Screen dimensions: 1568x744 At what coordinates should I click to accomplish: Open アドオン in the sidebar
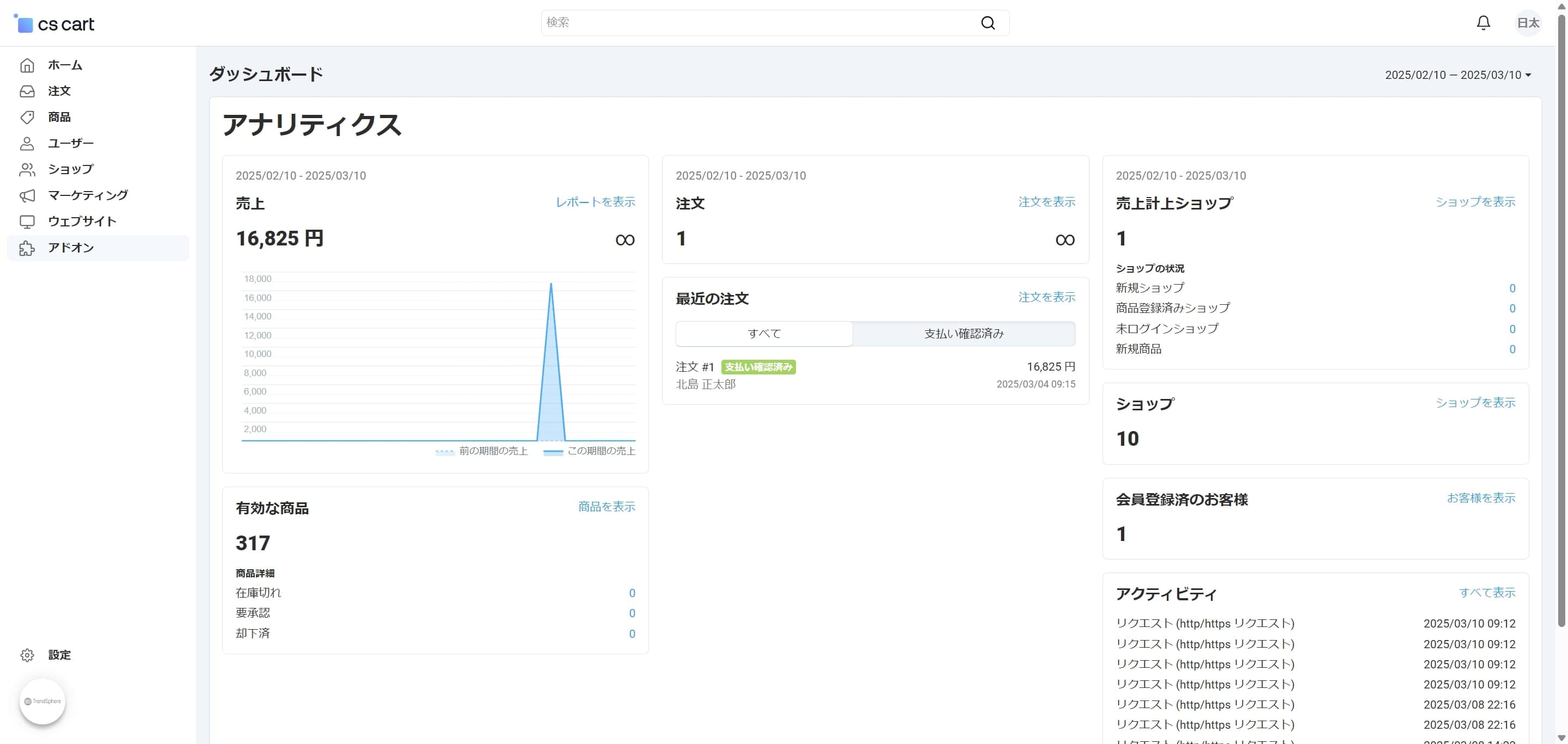click(x=97, y=248)
